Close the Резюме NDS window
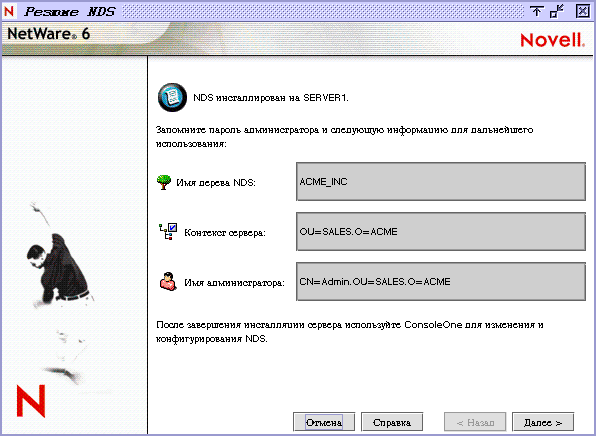The image size is (596, 436). click(583, 11)
